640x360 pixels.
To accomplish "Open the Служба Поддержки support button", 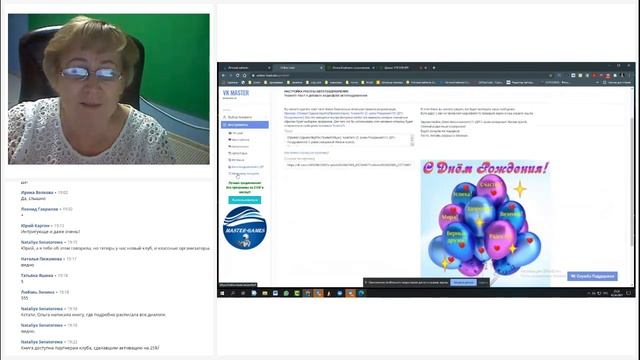I will [592, 276].
